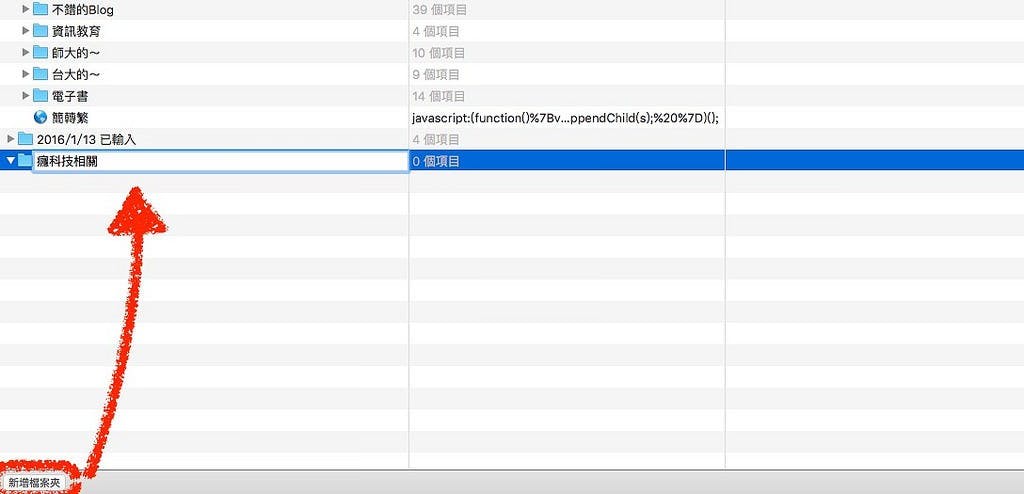Image resolution: width=1024 pixels, height=494 pixels.
Task: Expand the 2016/1/13 已輸入 folder
Action: pyautogui.click(x=10, y=139)
